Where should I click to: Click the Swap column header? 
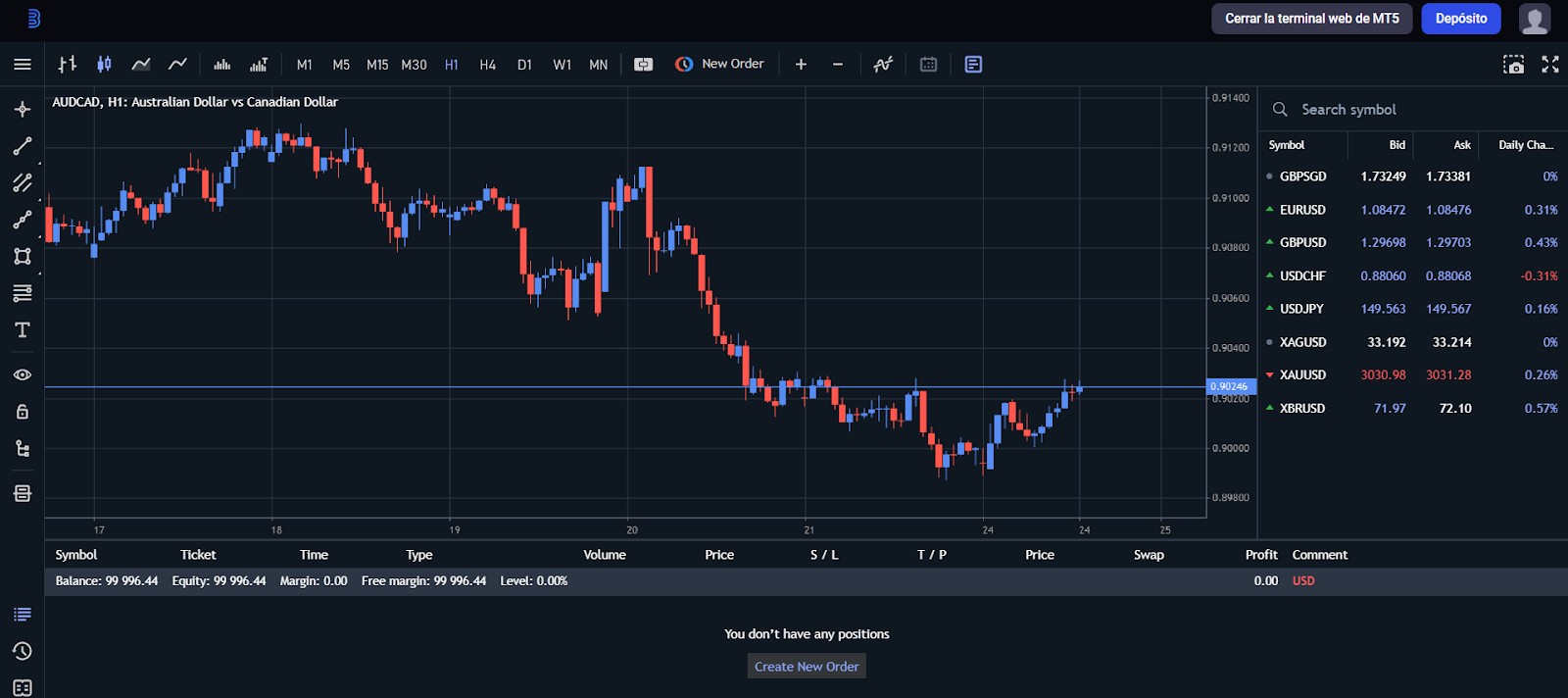click(1149, 555)
